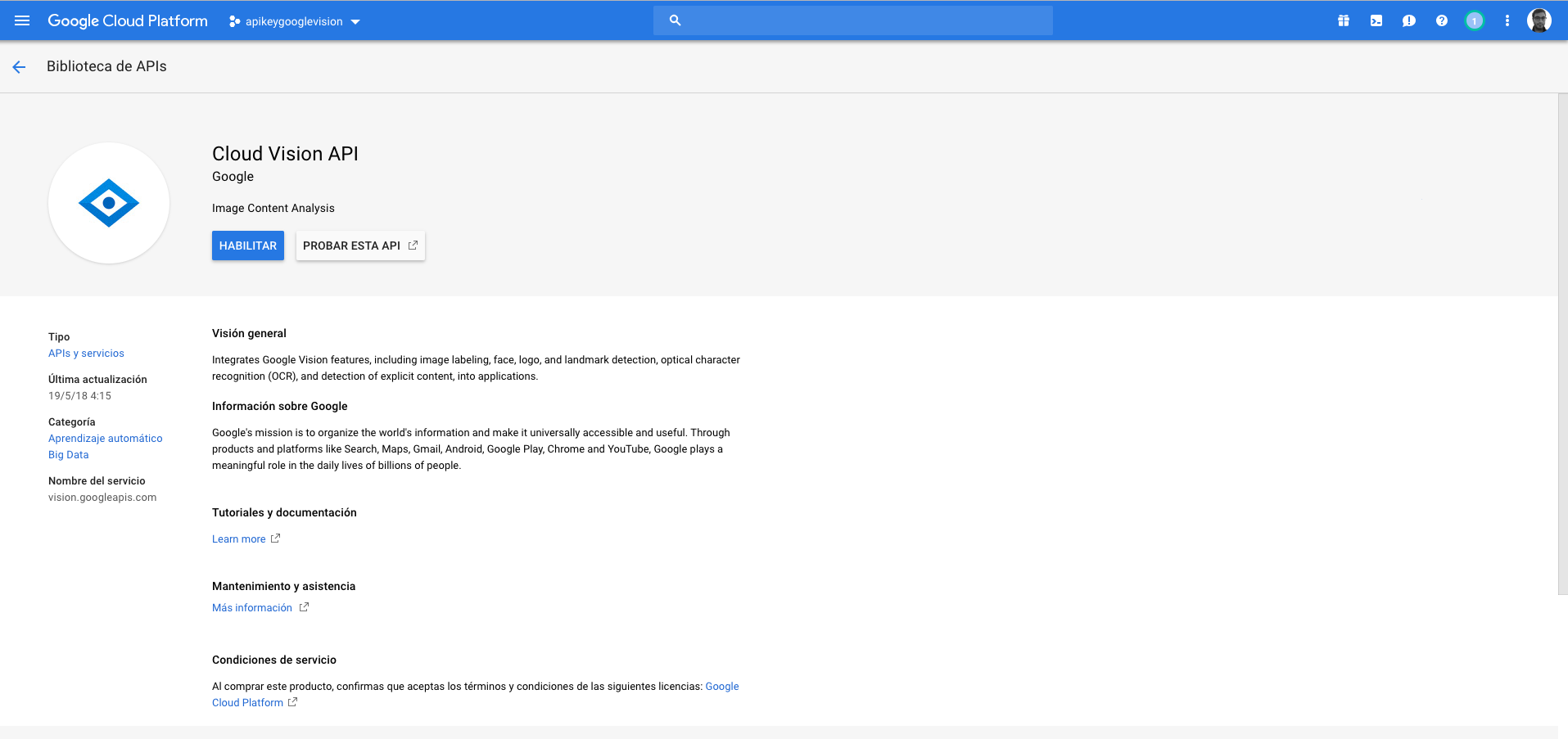Open the hamburger navigation menu
This screenshot has width=1568, height=739.
coord(22,20)
